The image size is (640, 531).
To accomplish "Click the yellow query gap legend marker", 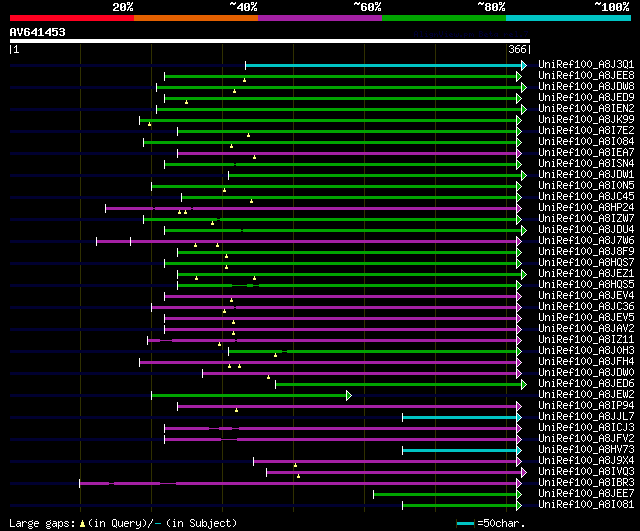I will tap(82, 524).
